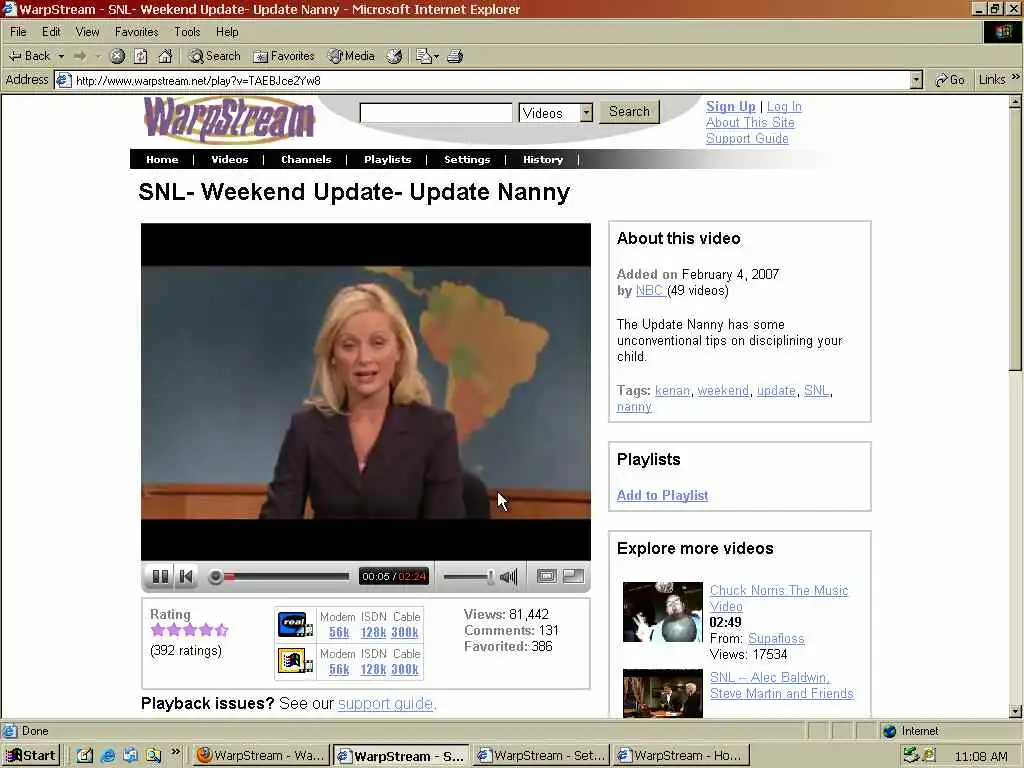Open the Media toolbar button
This screenshot has height=768, width=1024.
(x=351, y=56)
